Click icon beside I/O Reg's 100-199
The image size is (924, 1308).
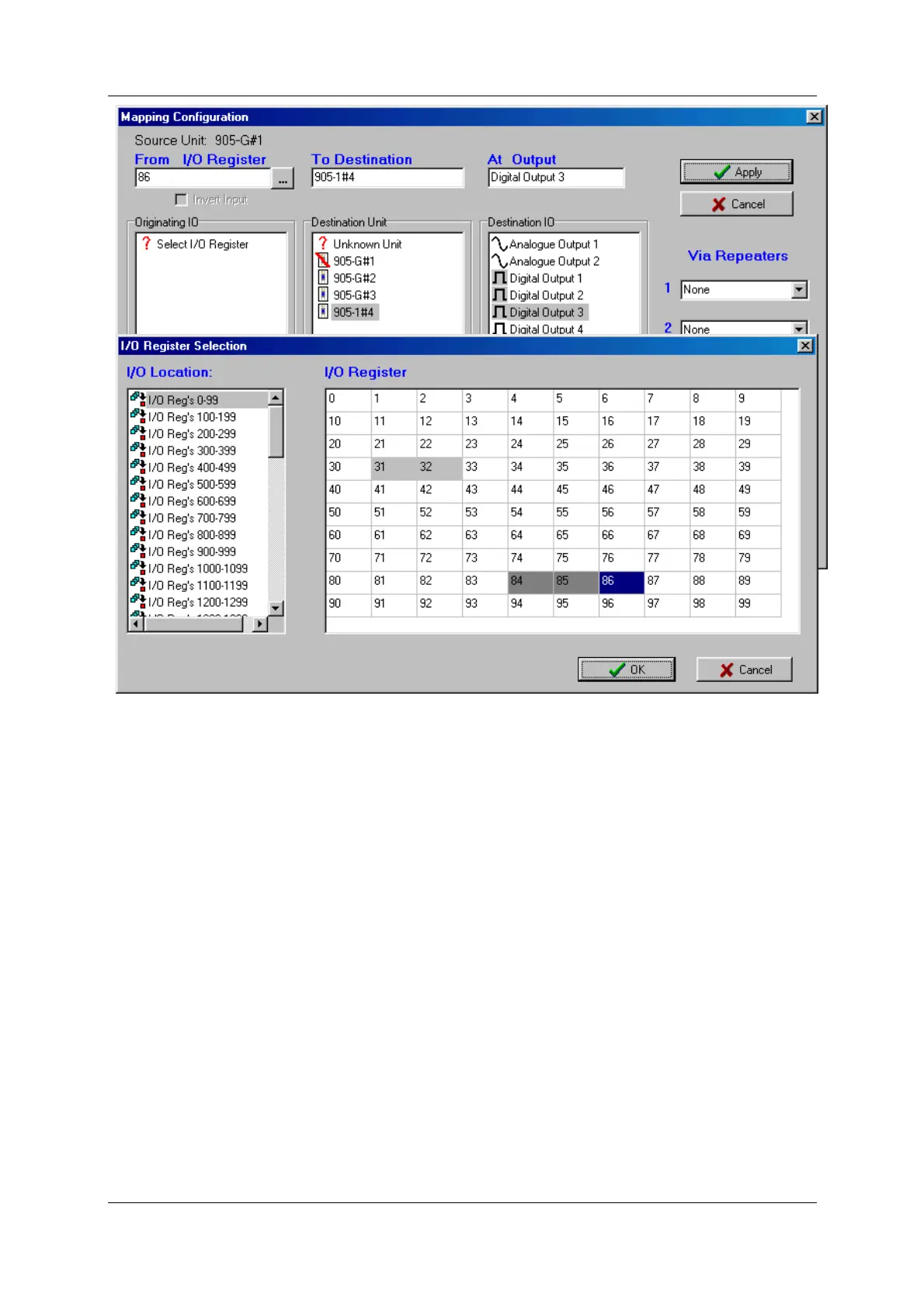[138, 416]
